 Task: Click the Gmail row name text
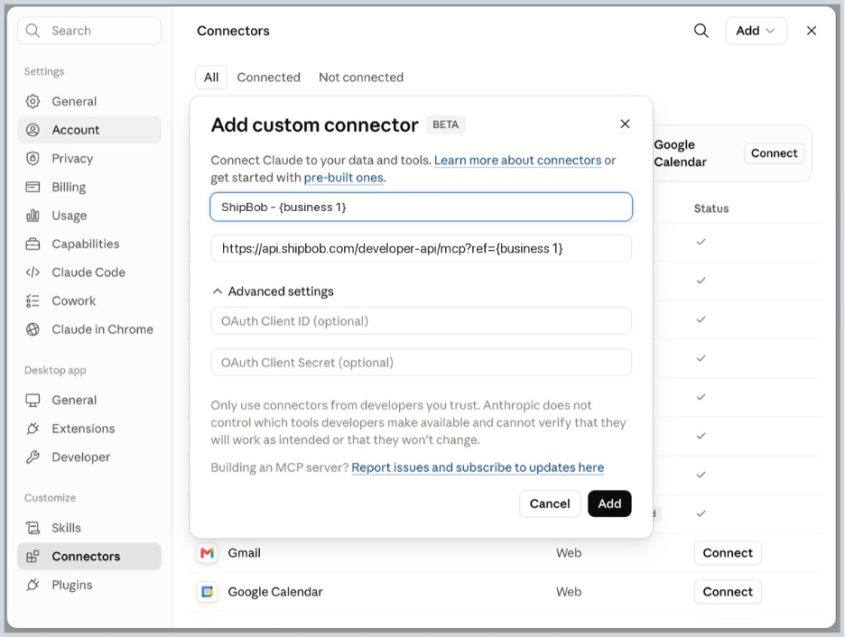[x=244, y=553]
